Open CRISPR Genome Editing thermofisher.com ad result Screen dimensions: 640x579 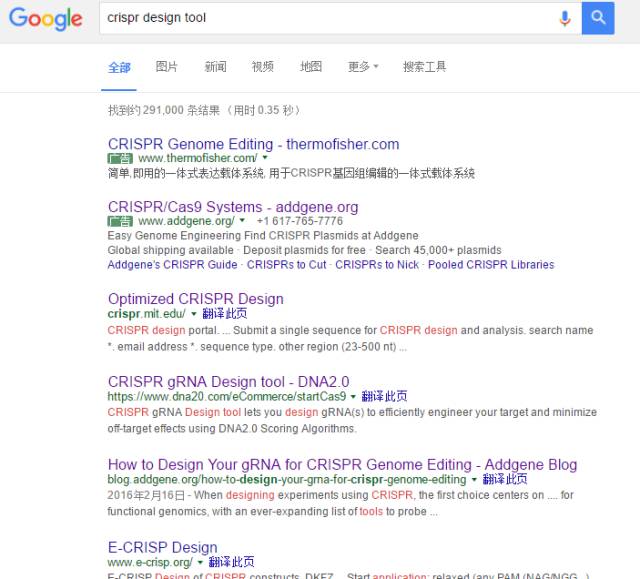[x=253, y=144]
